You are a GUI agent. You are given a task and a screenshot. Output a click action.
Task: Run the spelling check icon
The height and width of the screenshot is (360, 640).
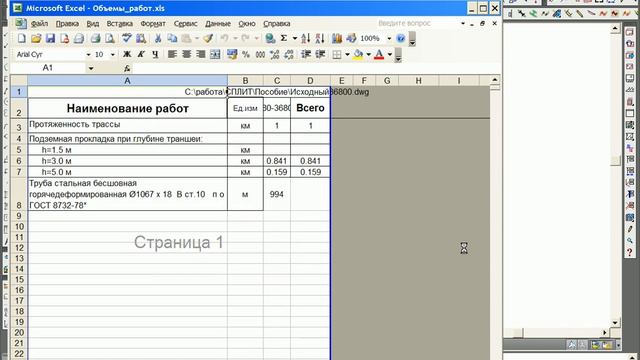[x=127, y=38]
